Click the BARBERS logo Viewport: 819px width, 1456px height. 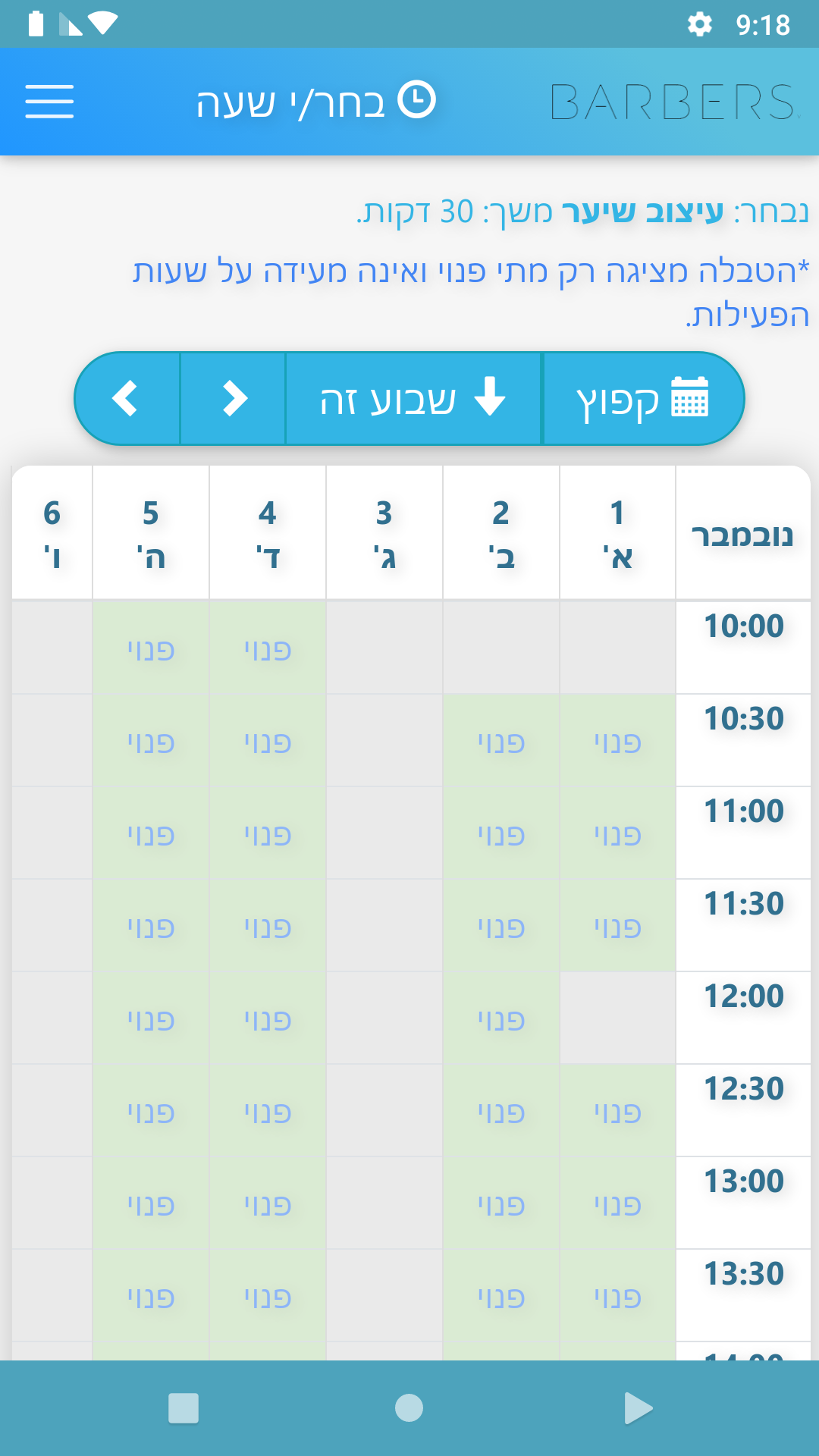click(673, 102)
